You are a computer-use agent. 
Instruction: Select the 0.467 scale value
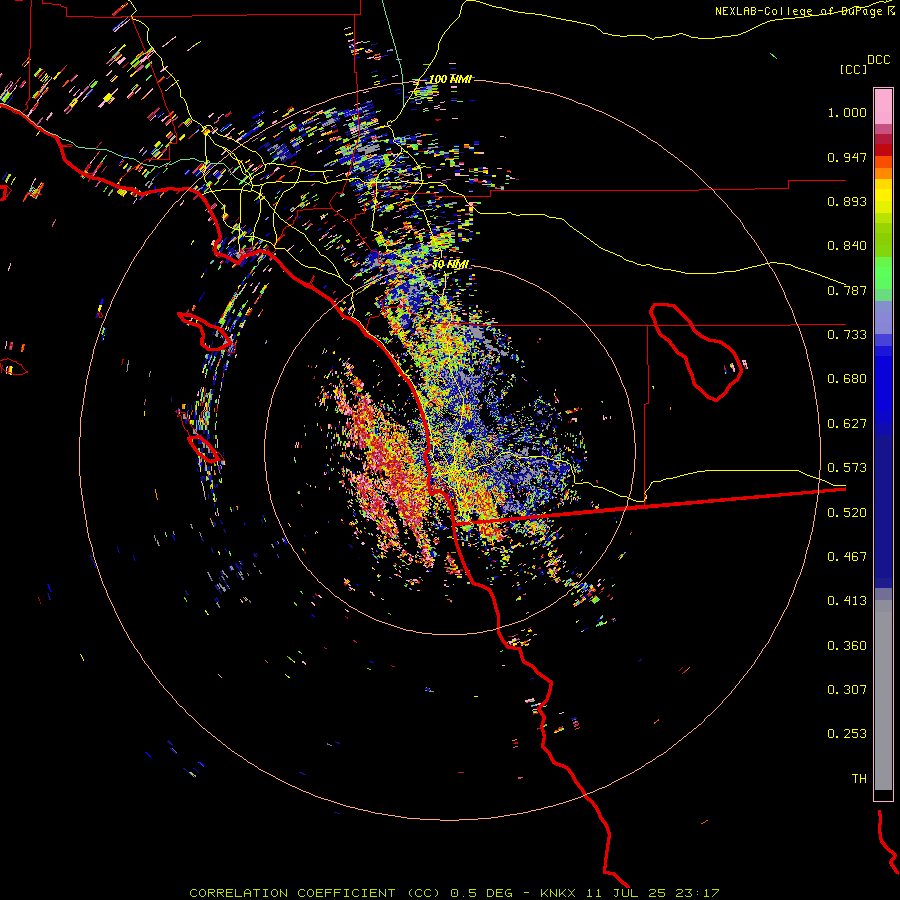(x=847, y=556)
